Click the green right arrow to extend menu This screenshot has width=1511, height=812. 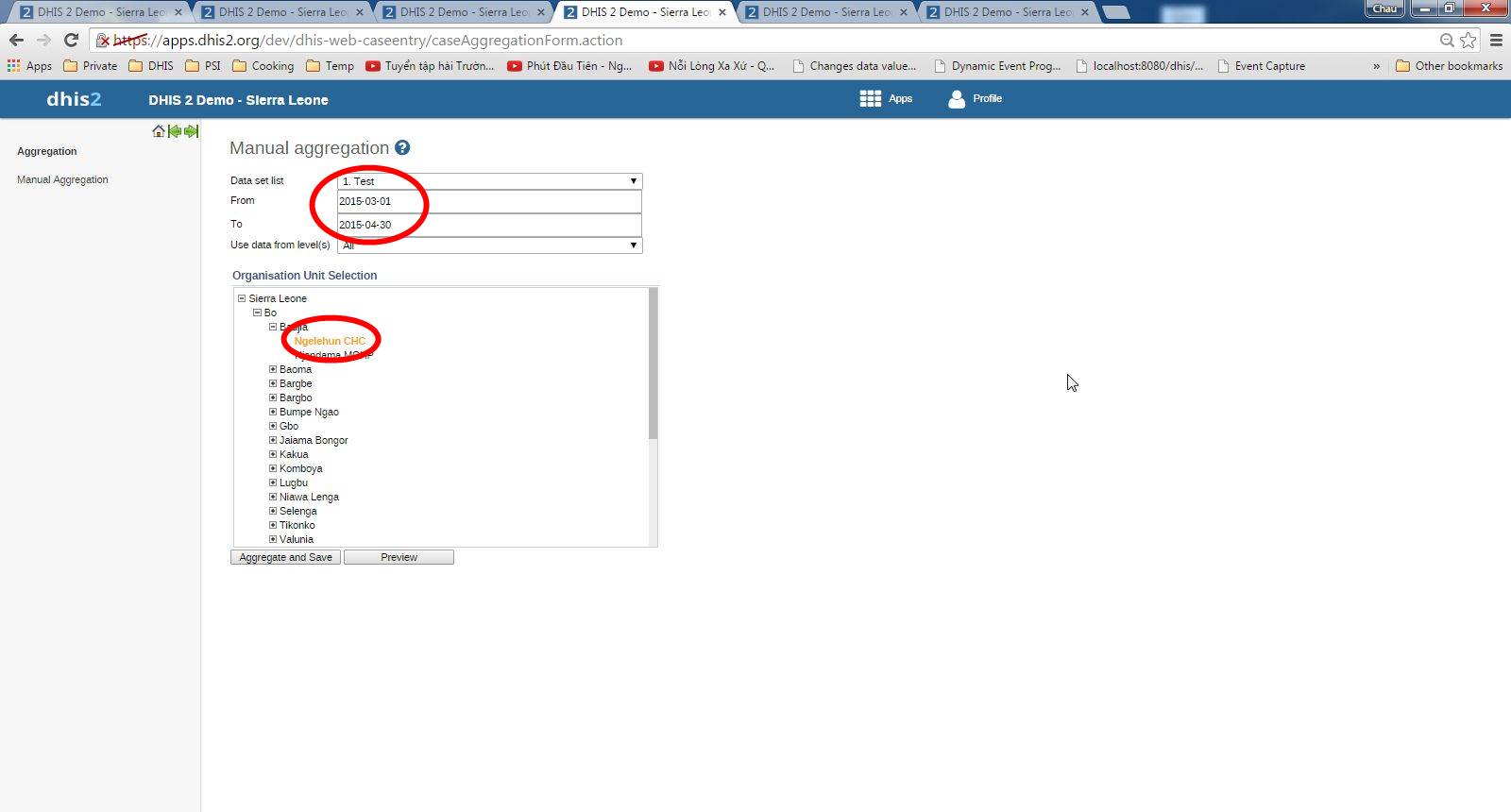coord(191,131)
